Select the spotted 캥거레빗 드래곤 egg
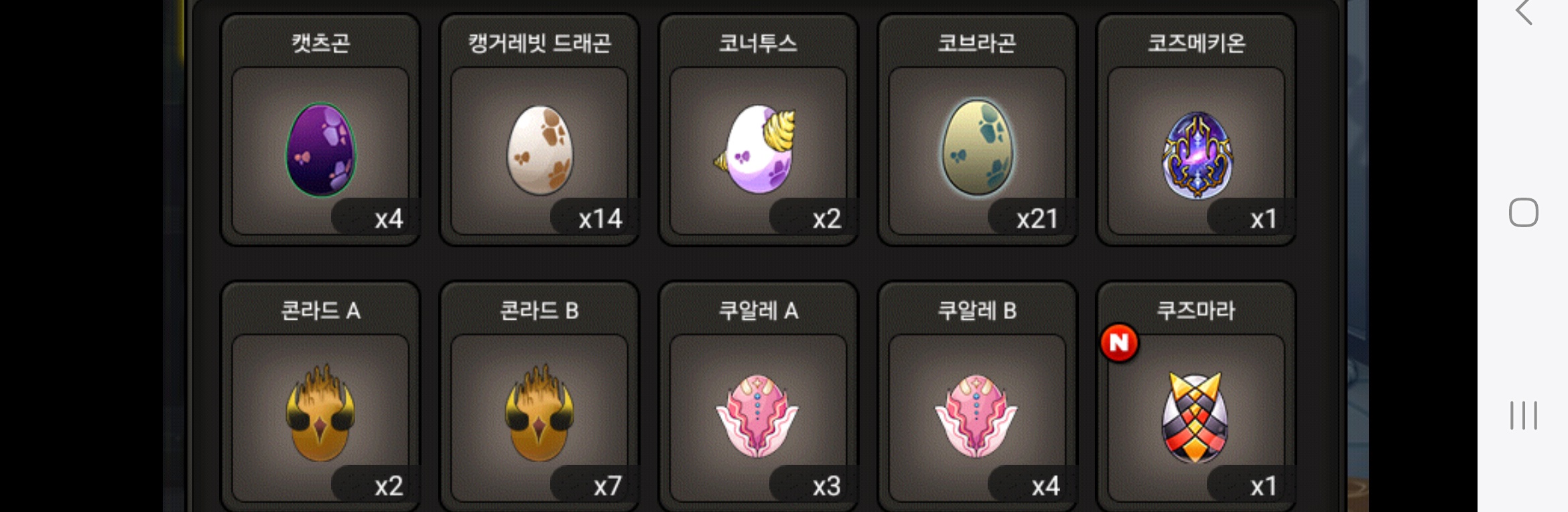The image size is (1568, 512). click(x=539, y=149)
